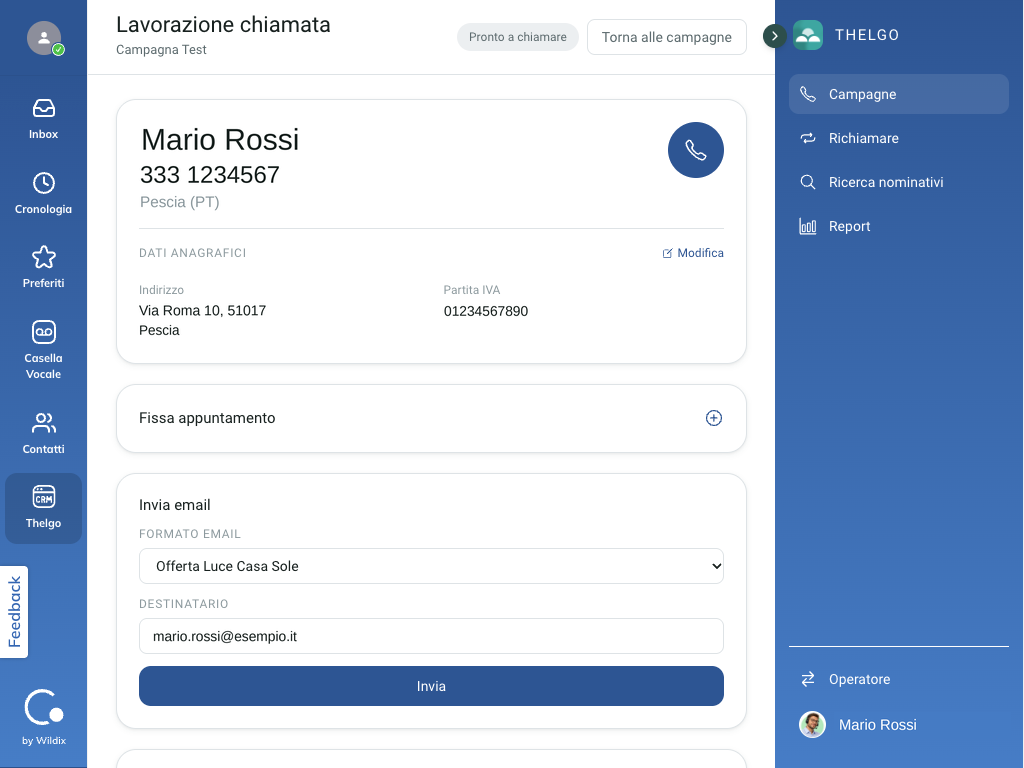Image resolution: width=1024 pixels, height=768 pixels.
Task: Click Pronto a chiamare status badge
Action: [x=517, y=37]
